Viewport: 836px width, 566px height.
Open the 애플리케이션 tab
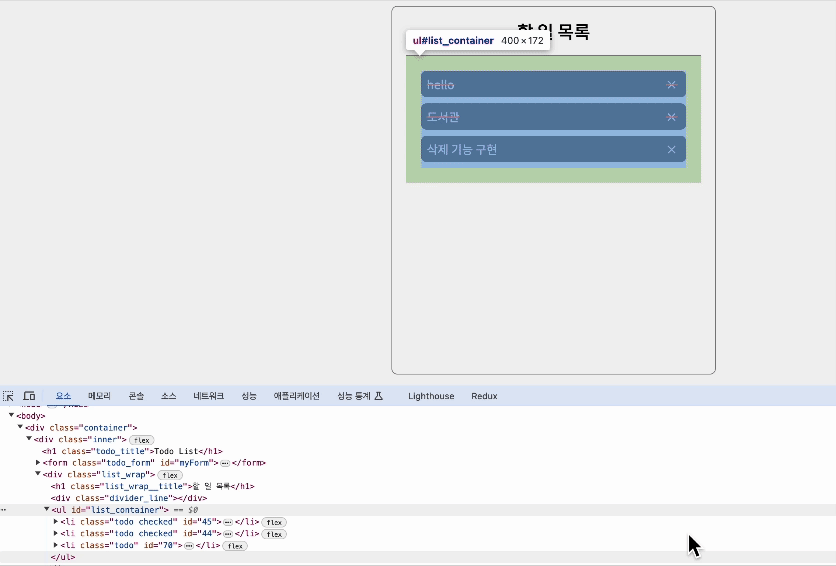(x=296, y=396)
